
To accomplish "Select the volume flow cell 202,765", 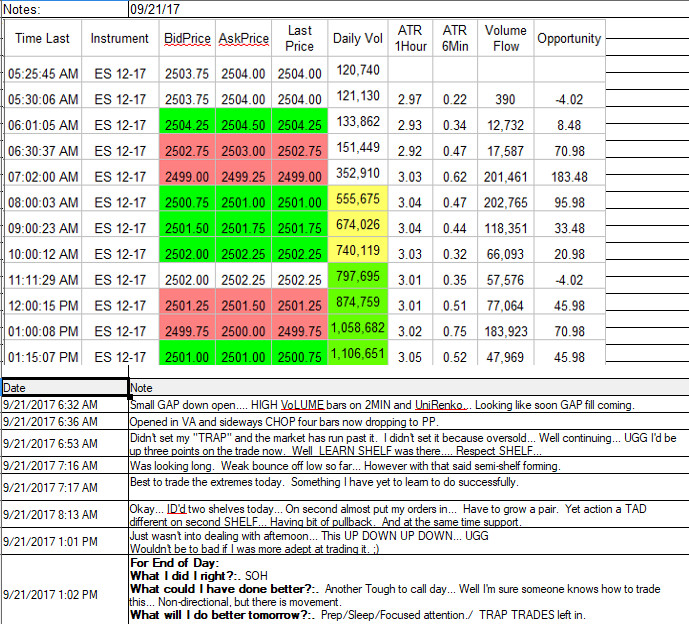I will (x=506, y=199).
